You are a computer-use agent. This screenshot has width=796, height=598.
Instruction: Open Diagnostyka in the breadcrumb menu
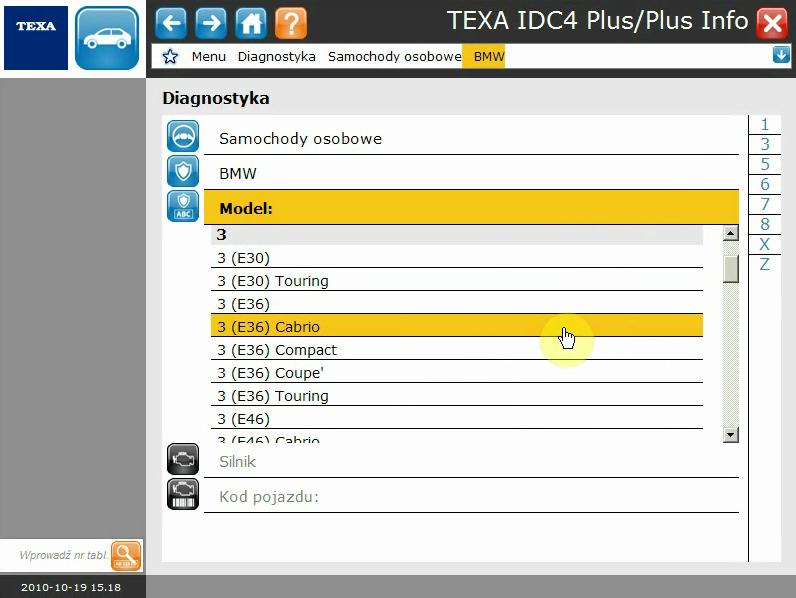coord(276,57)
